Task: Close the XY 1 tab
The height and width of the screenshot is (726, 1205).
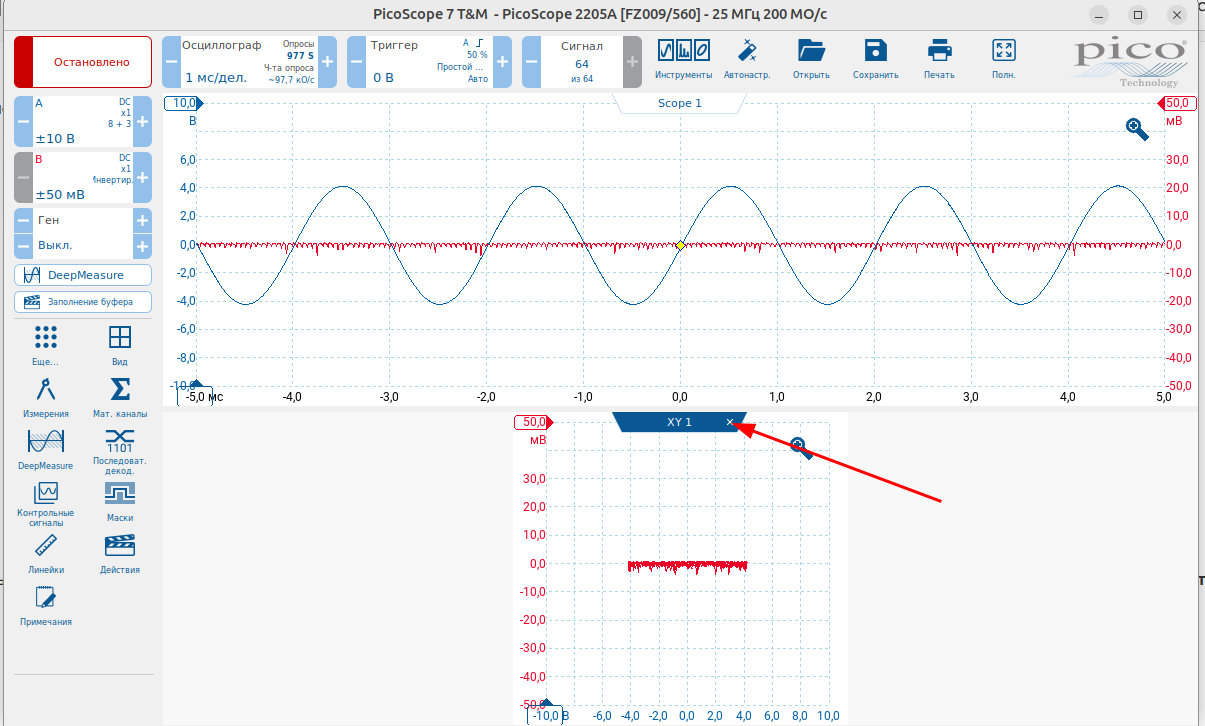Action: click(x=730, y=422)
